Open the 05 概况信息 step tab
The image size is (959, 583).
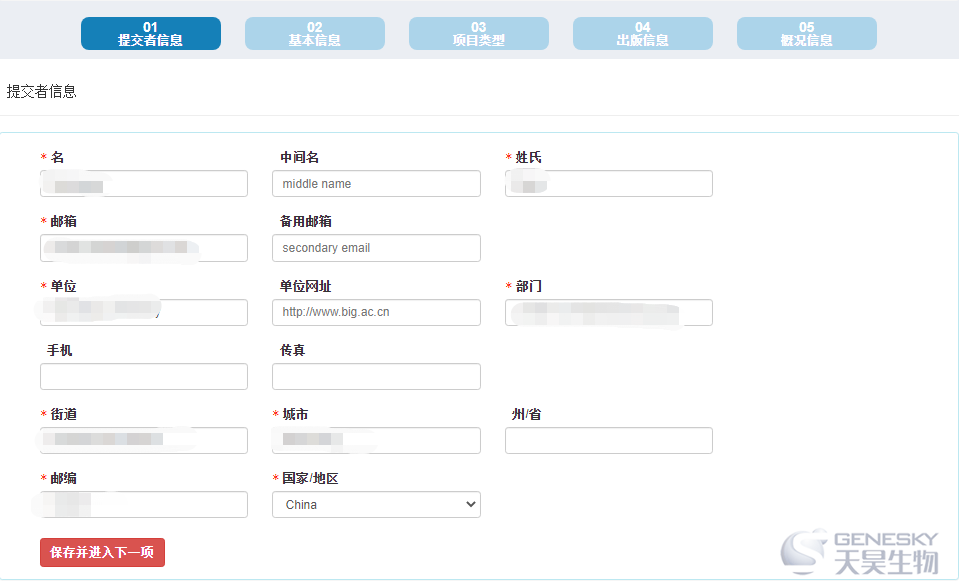pyautogui.click(x=806, y=34)
